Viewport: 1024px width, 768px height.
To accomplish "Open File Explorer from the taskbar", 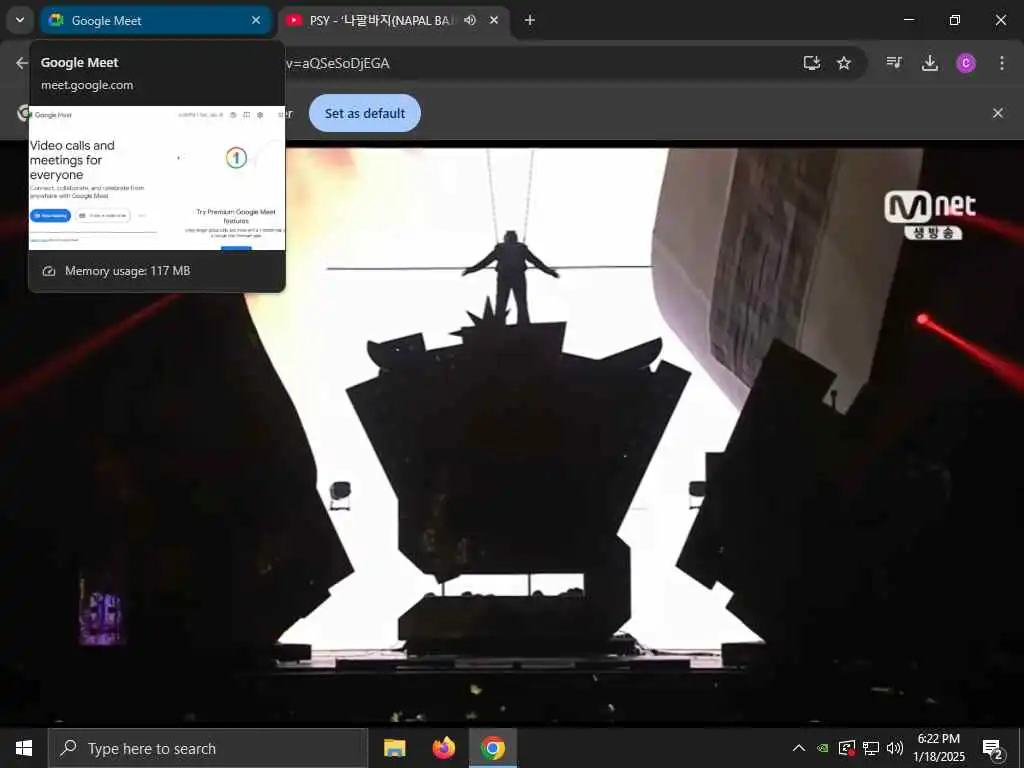I will click(x=394, y=748).
